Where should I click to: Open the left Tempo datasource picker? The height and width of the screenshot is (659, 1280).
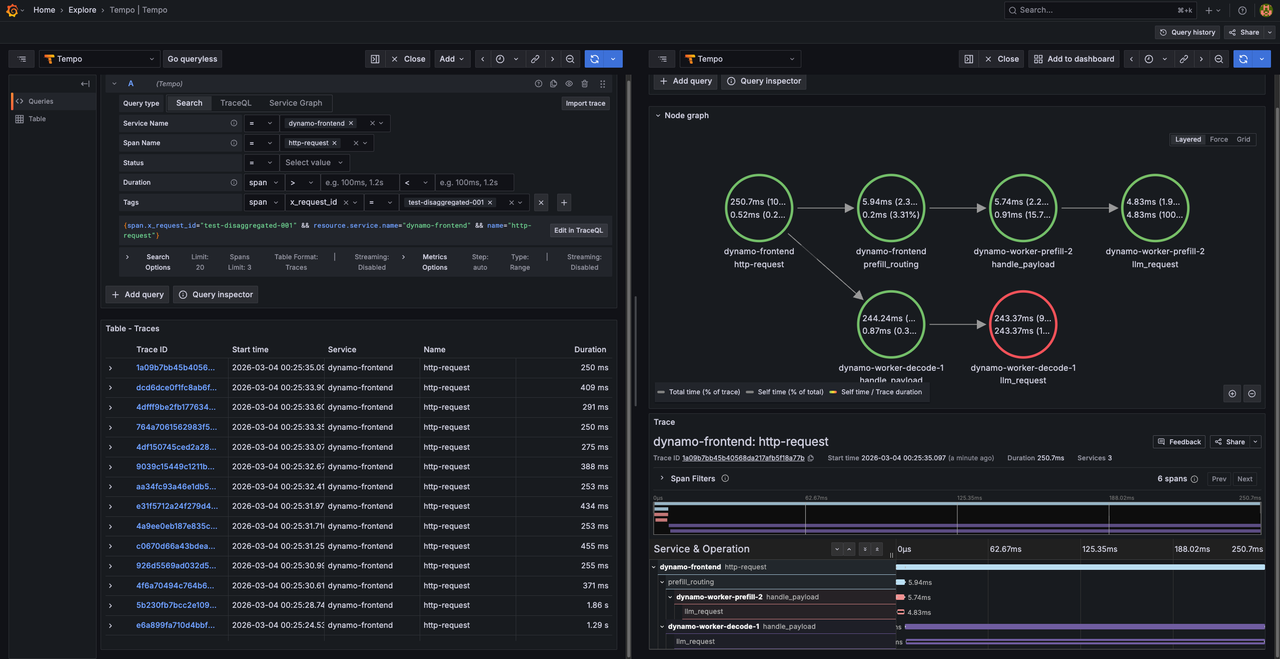99,59
